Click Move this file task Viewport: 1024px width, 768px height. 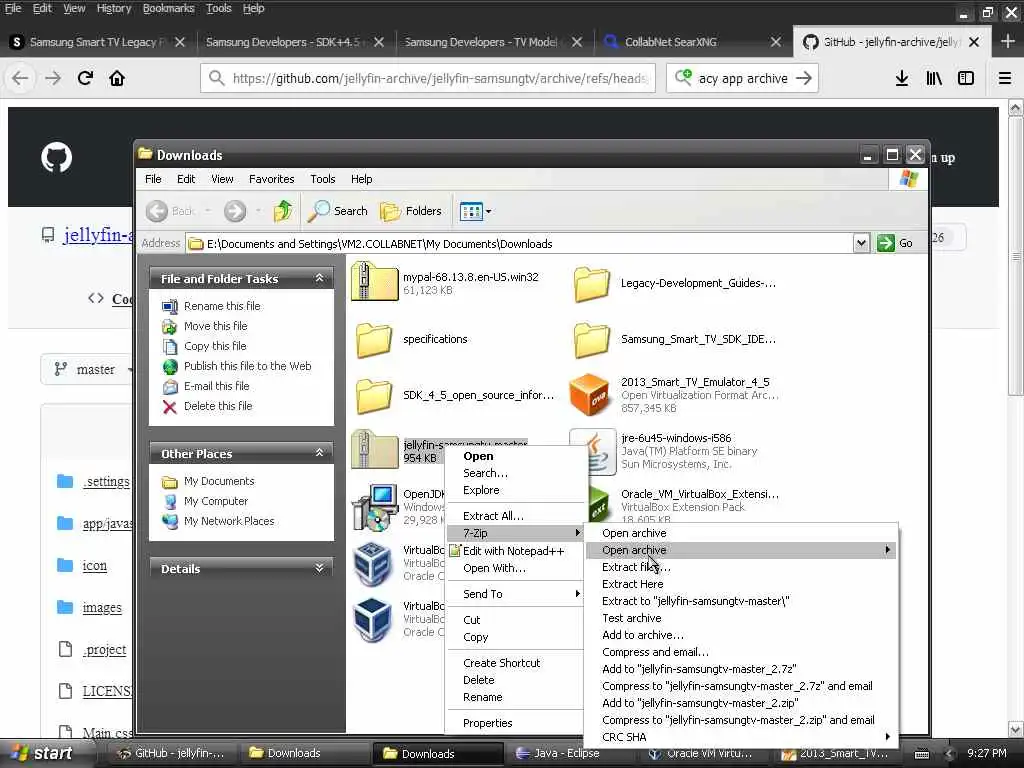click(216, 326)
